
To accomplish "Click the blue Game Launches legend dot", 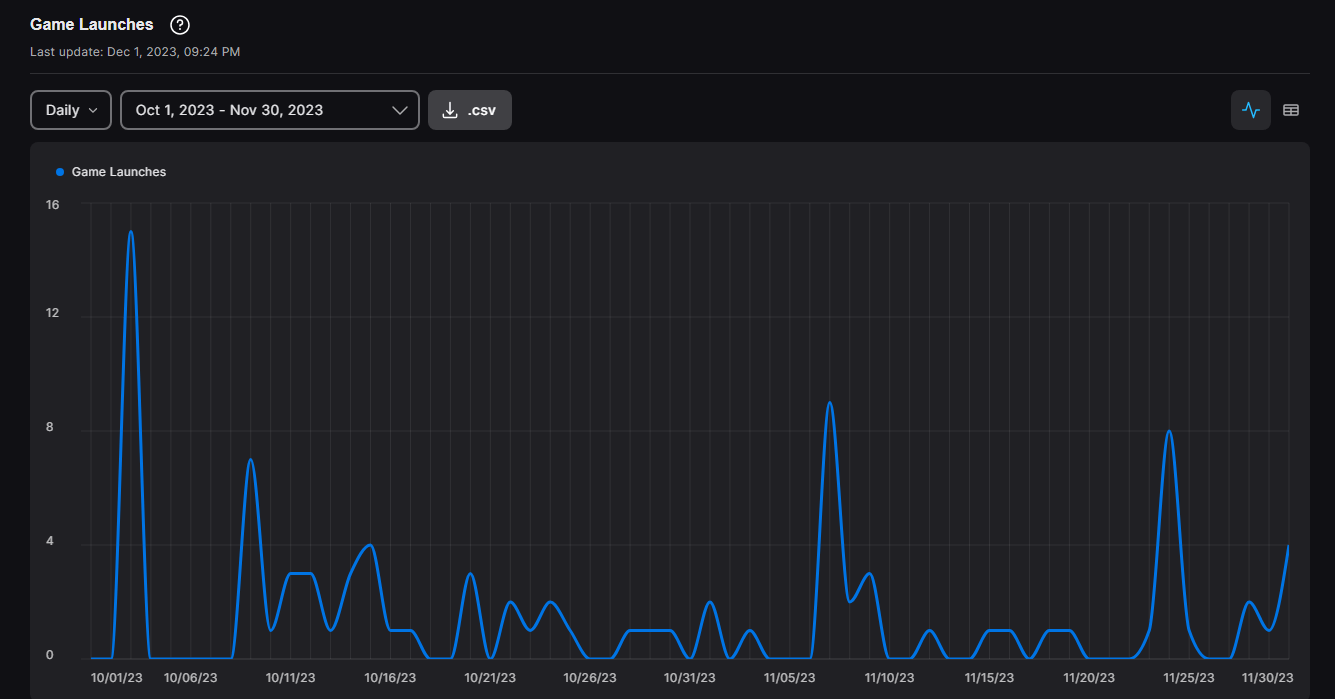I will click(60, 172).
